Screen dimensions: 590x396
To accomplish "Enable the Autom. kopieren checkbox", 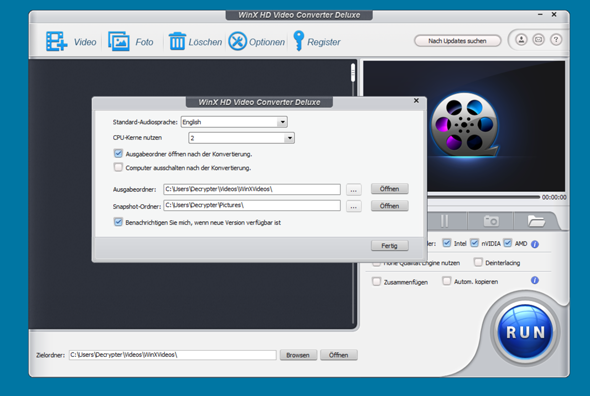I will click(x=447, y=281).
